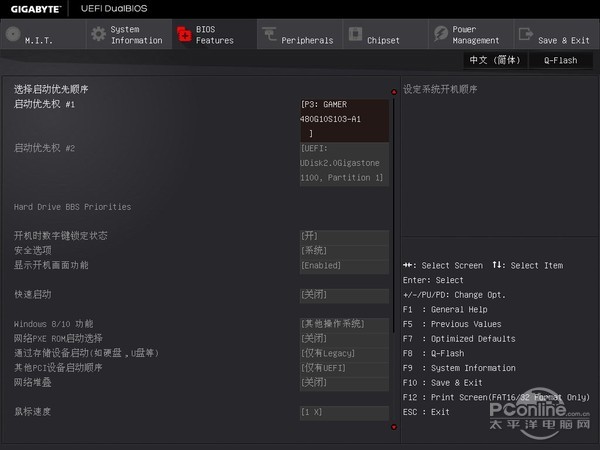
Task: Select the 其他PCI设备启动顺序 label
Action: click(58, 368)
